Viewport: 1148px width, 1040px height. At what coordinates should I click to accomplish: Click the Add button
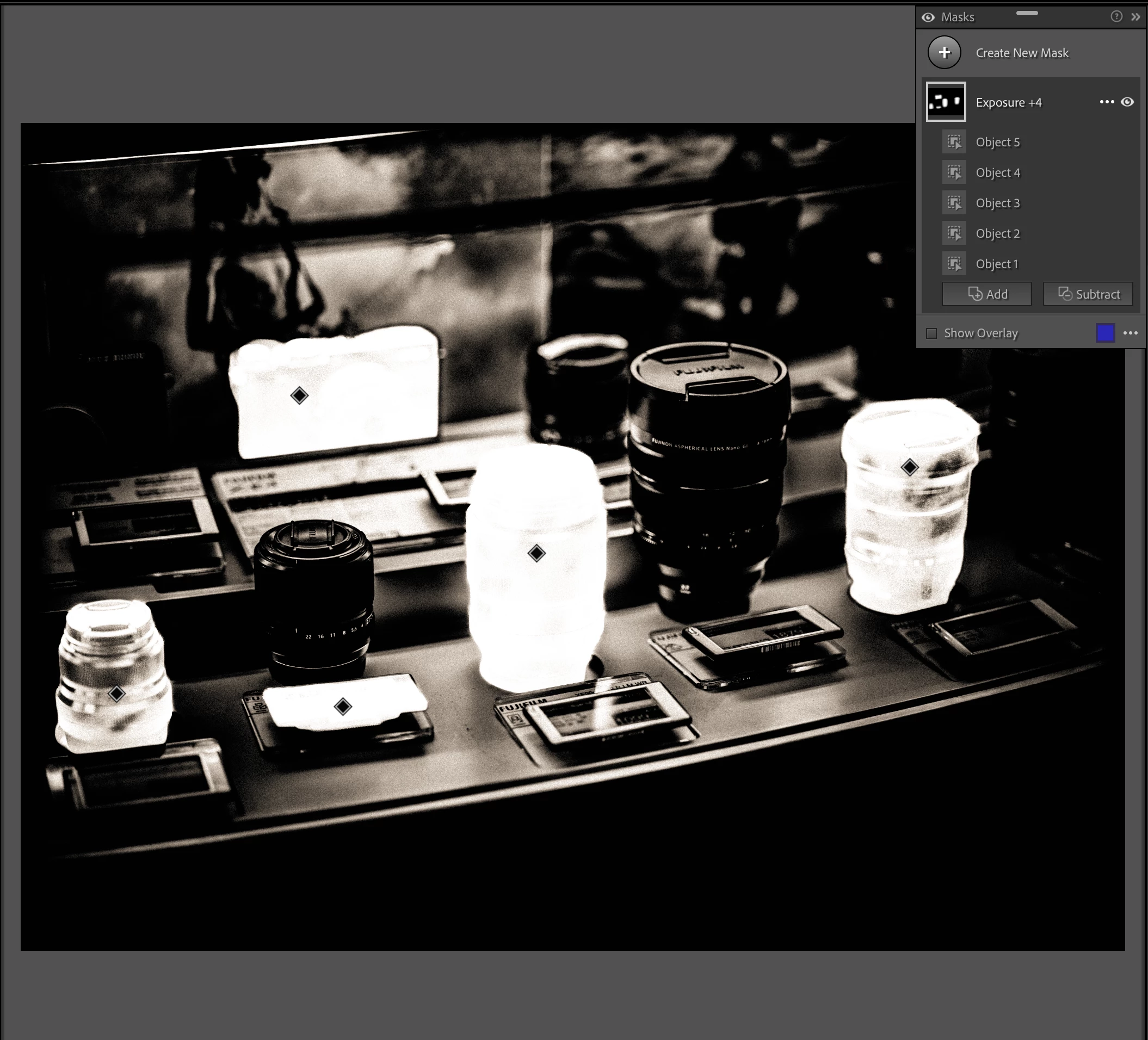pos(987,294)
